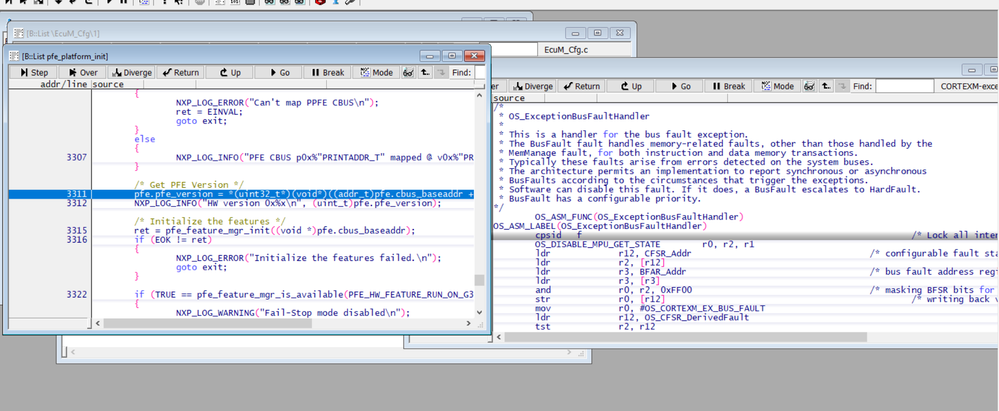The width and height of the screenshot is (999, 411).
Task: Click the EcuM_Cfg list window title icon
Action: pos(18,32)
